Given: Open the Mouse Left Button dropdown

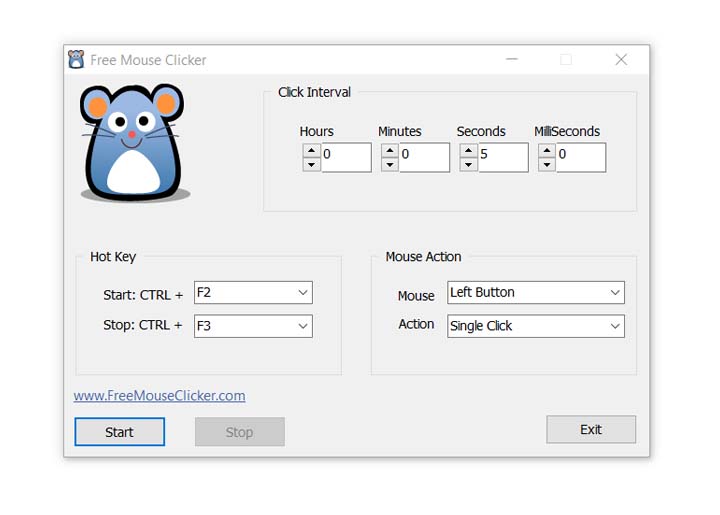Looking at the screenshot, I should point(536,292).
